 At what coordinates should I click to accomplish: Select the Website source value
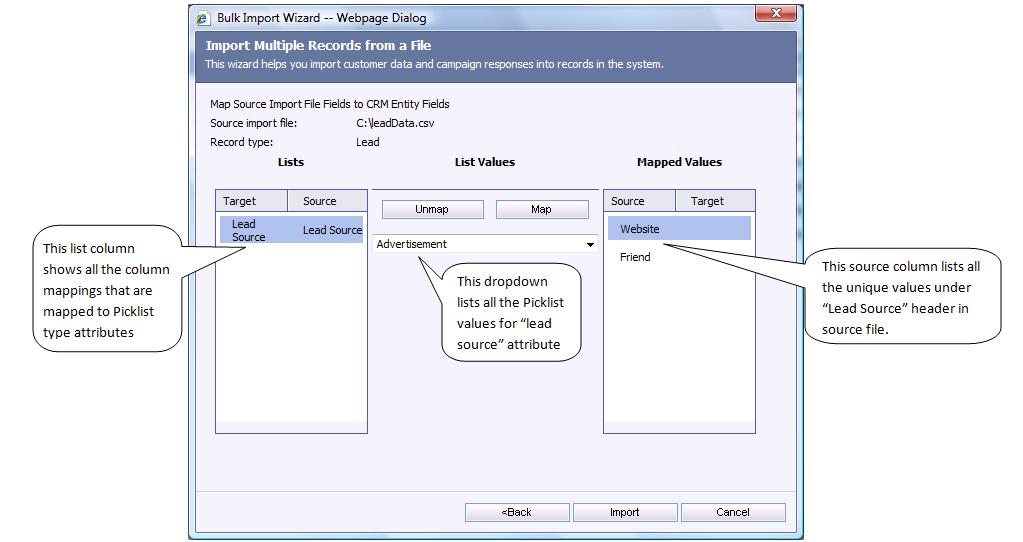[640, 229]
